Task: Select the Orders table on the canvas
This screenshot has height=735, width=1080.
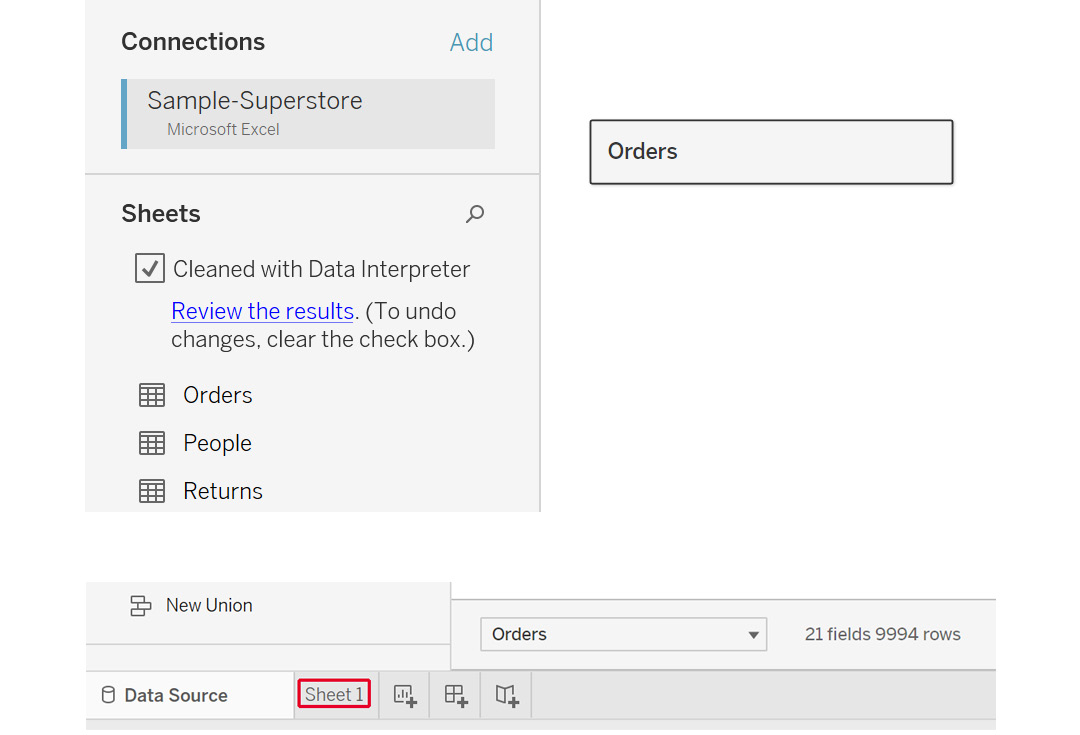Action: coord(771,152)
